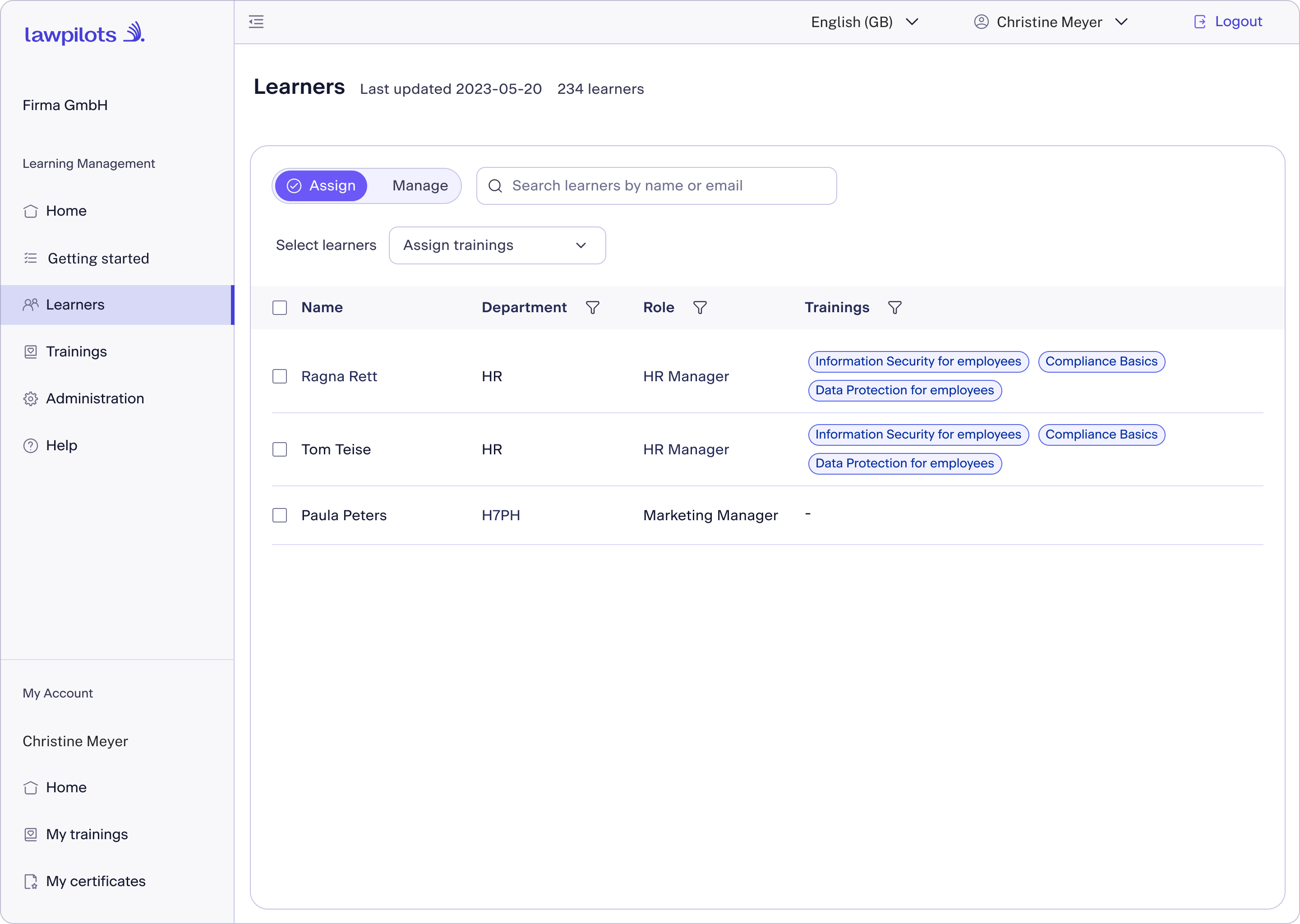Click Tom Teise's Data Protection for employees tag

click(x=905, y=464)
